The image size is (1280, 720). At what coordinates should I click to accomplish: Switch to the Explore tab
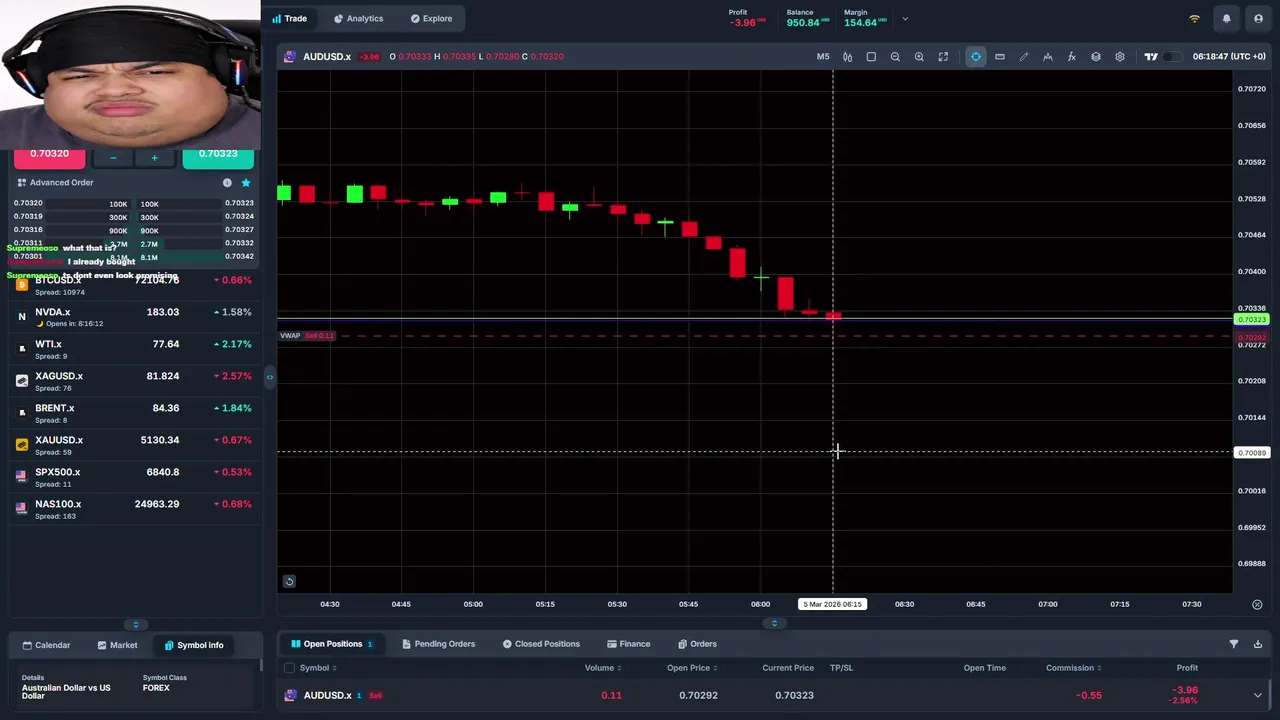(x=431, y=18)
